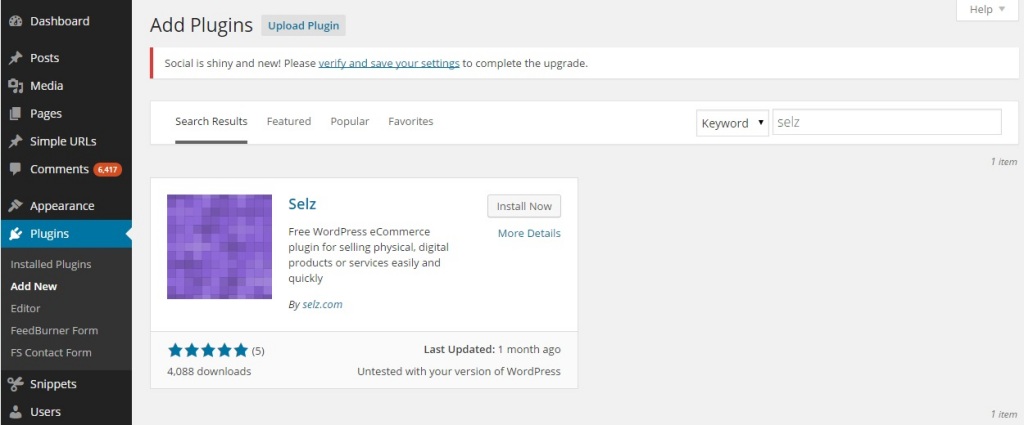Click the plugin search input field
The height and width of the screenshot is (425, 1024).
pyautogui.click(x=887, y=122)
